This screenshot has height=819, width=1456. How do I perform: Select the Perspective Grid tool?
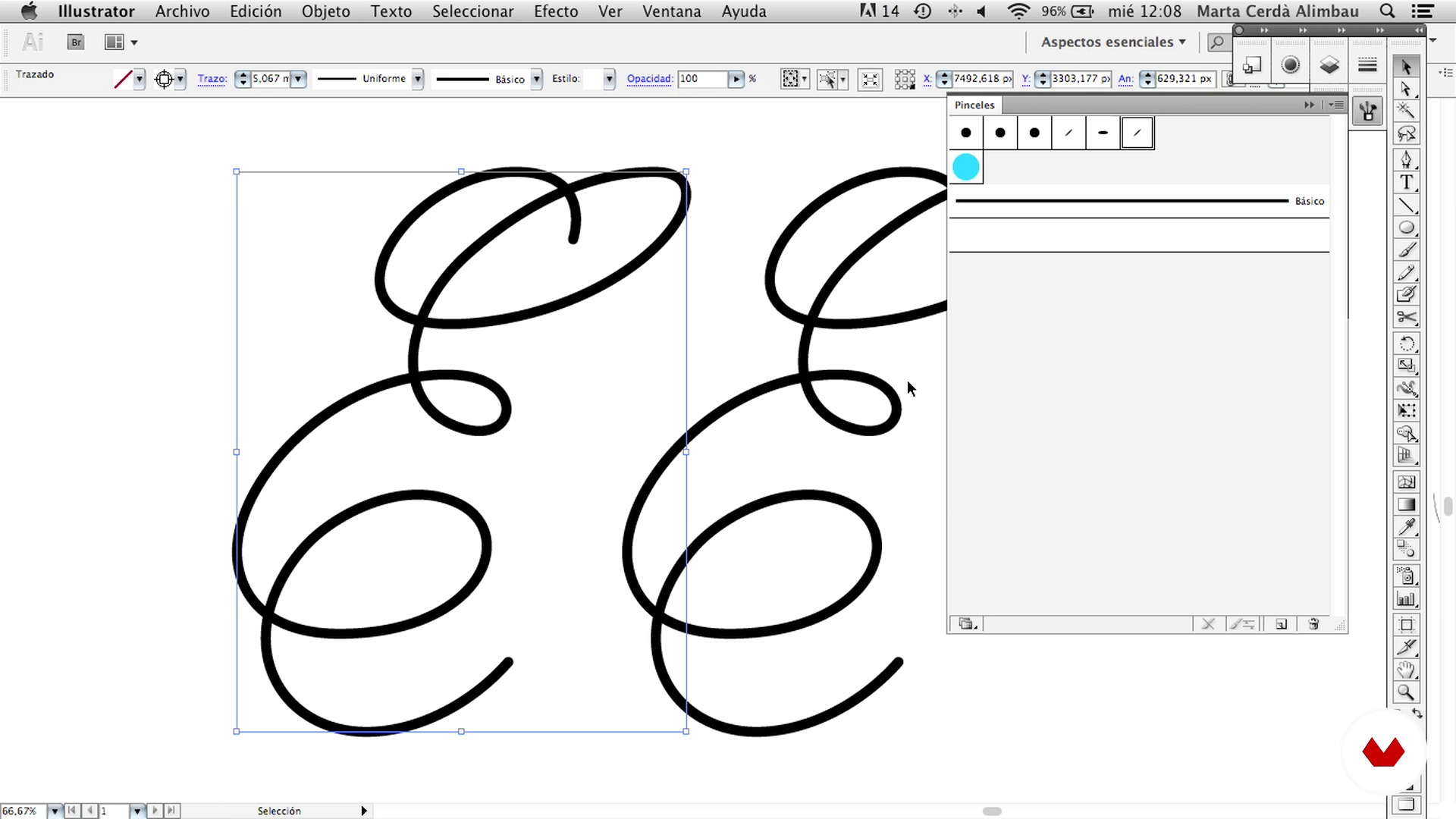[x=1407, y=455]
